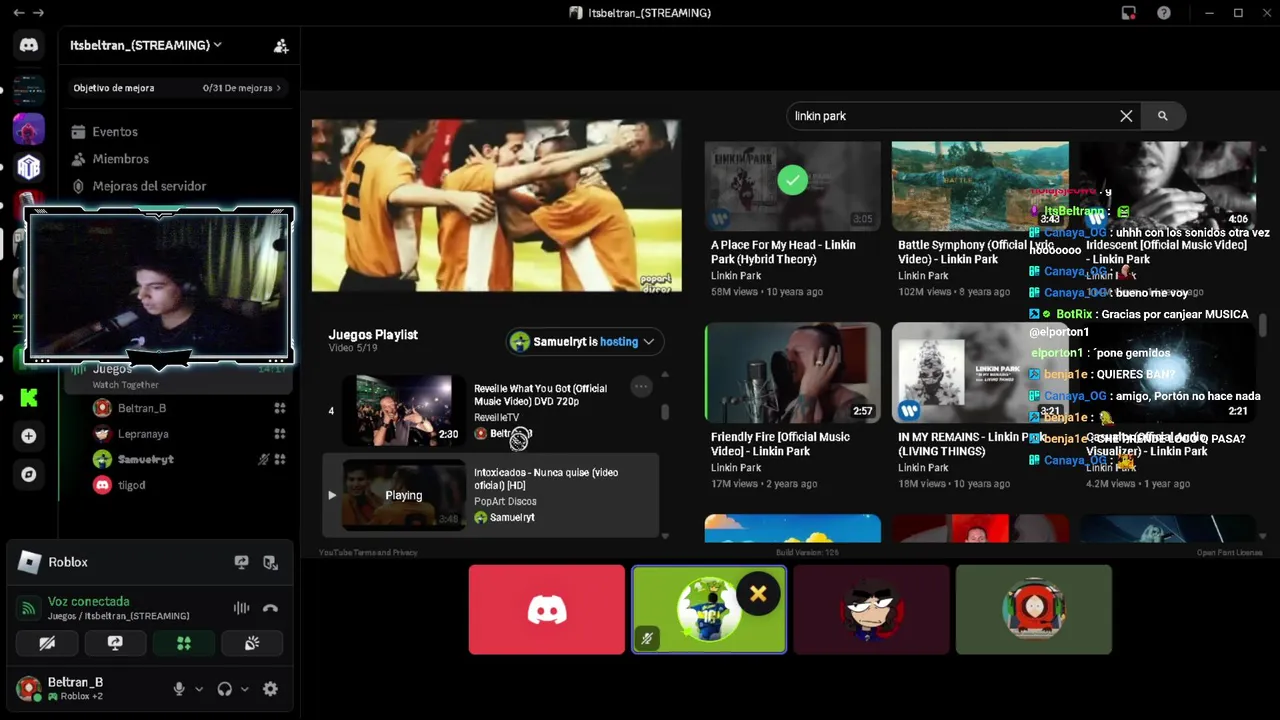Close the Samuelryt participant tile overlay
Screen dimensions: 1280x720
click(758, 595)
